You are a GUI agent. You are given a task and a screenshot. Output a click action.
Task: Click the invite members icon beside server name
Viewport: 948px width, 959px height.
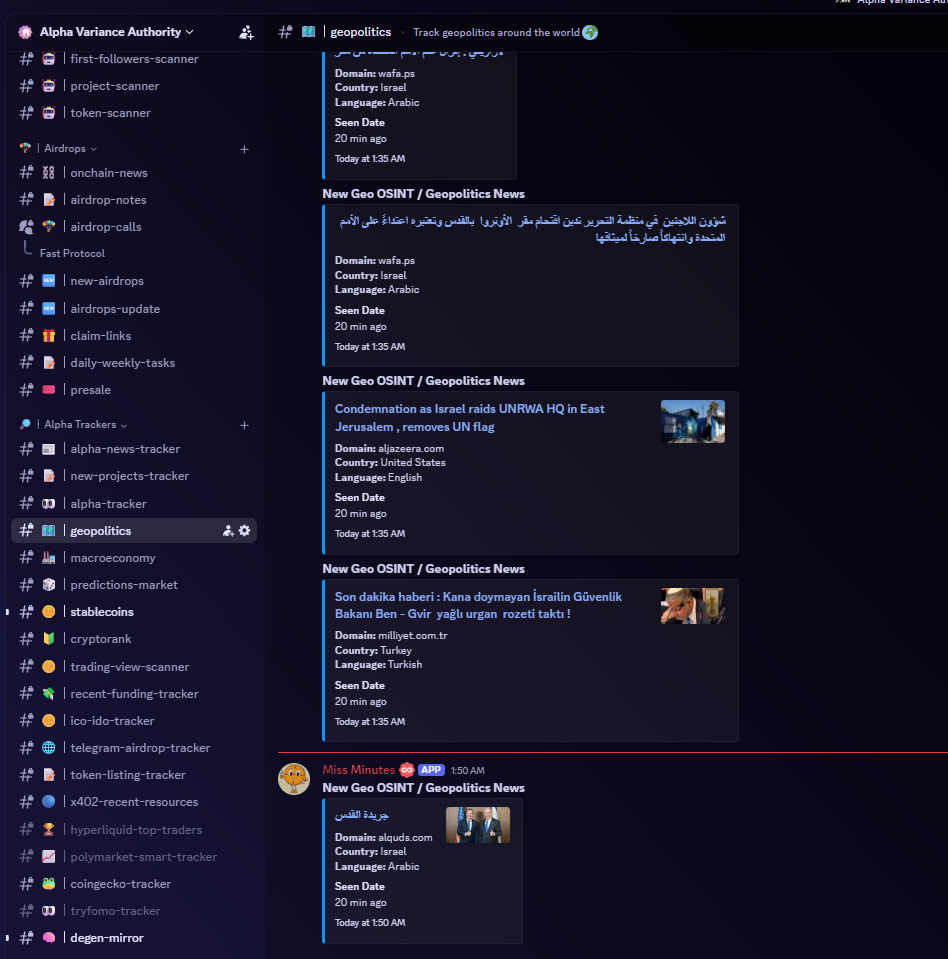246,32
